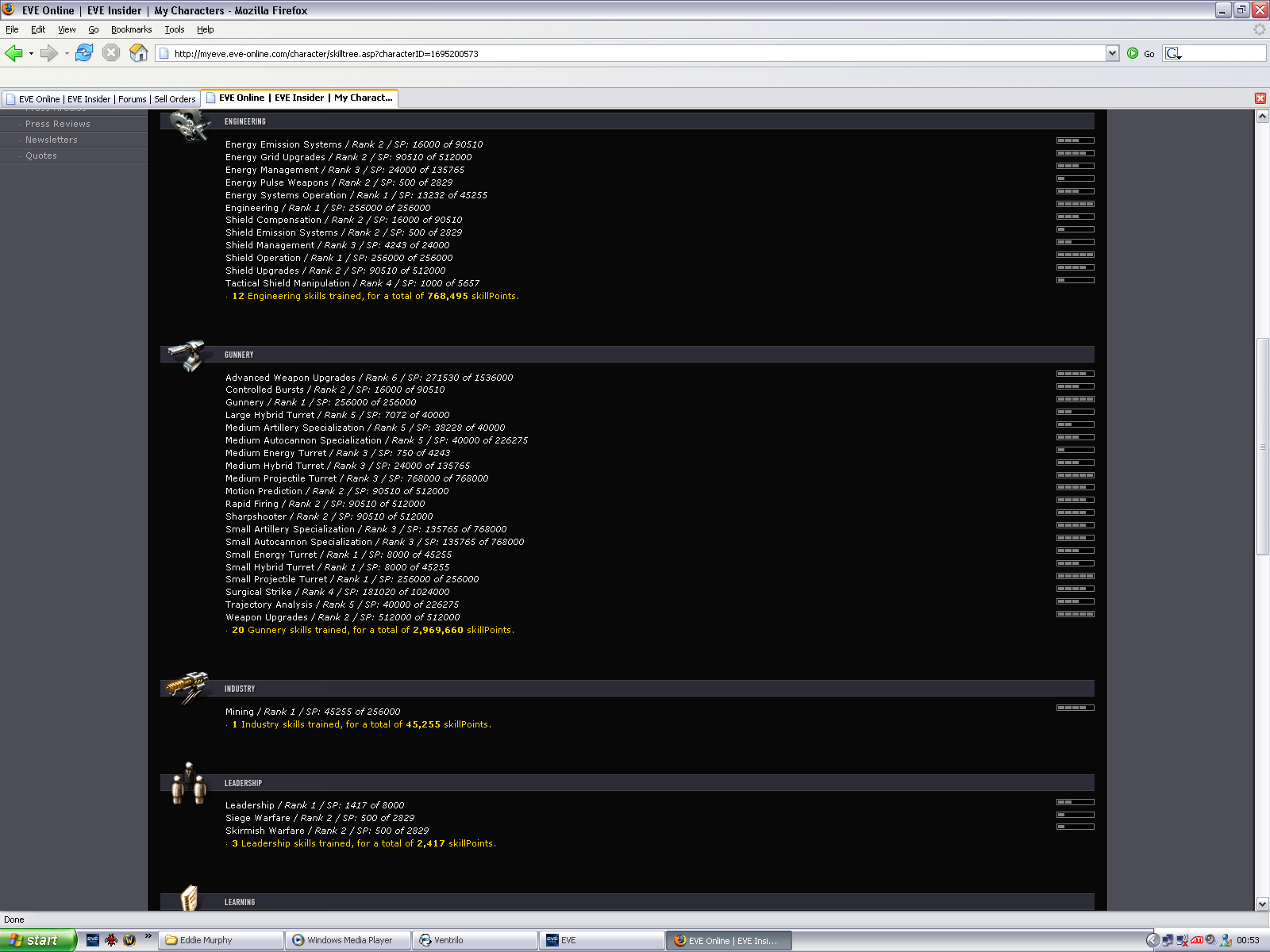Open the Bookmarks menu
Screen dimensions: 1270x952
[x=131, y=29]
